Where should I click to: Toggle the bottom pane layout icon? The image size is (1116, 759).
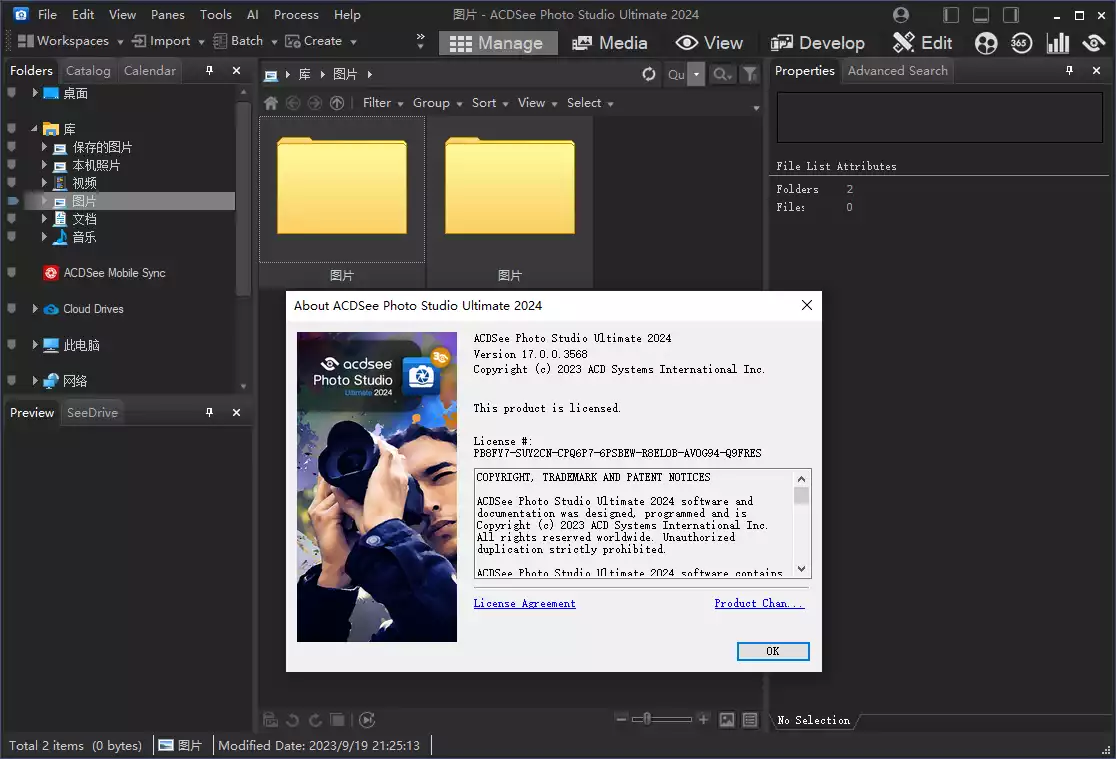pos(981,15)
